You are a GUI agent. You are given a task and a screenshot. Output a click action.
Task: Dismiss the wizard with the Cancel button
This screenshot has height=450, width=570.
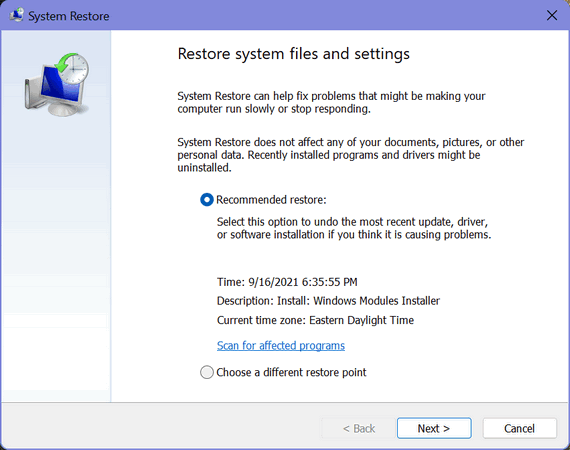coord(519,428)
